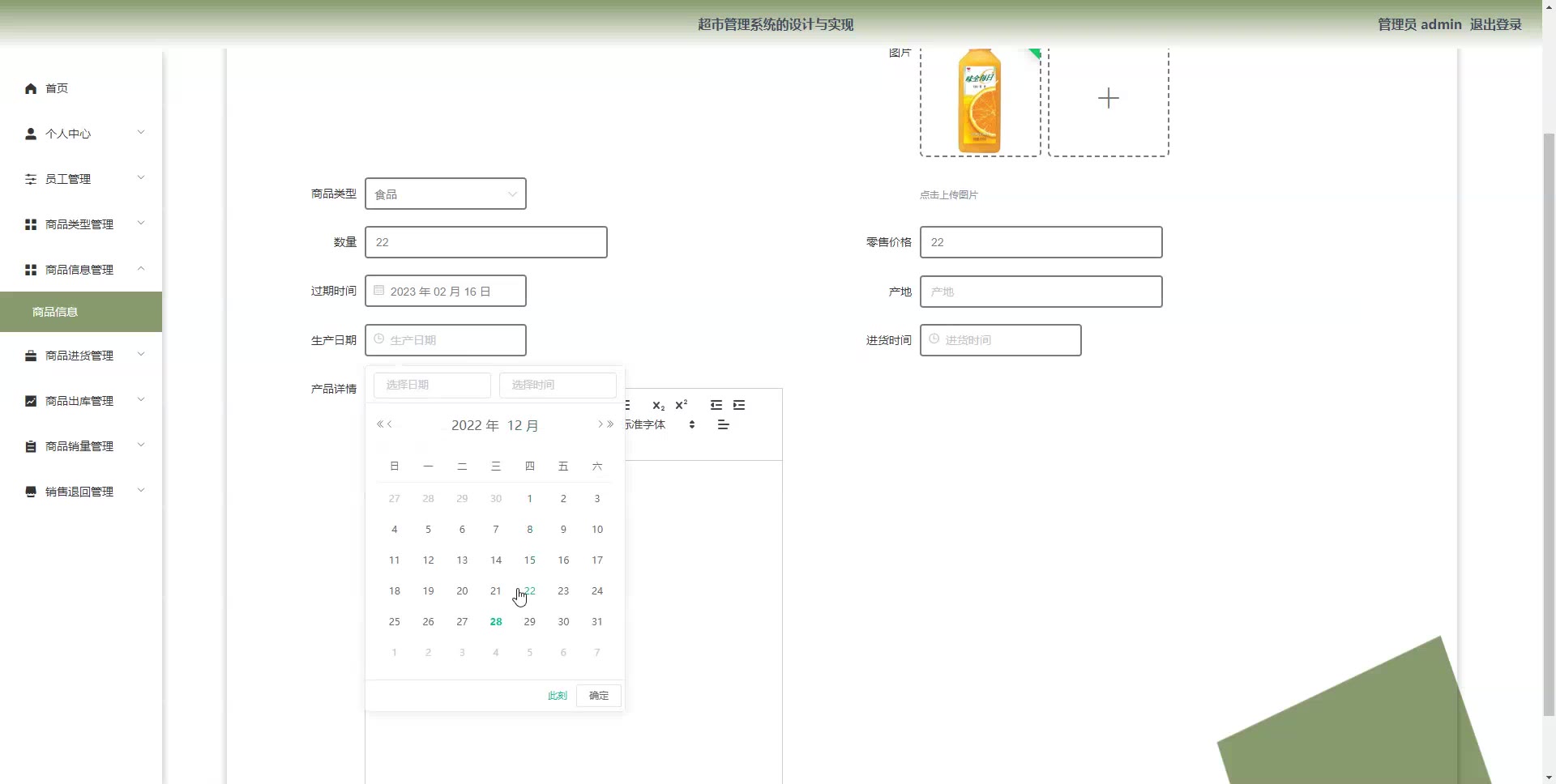
Task: Expand the 商品进货管理 menu chevron
Action: (141, 355)
